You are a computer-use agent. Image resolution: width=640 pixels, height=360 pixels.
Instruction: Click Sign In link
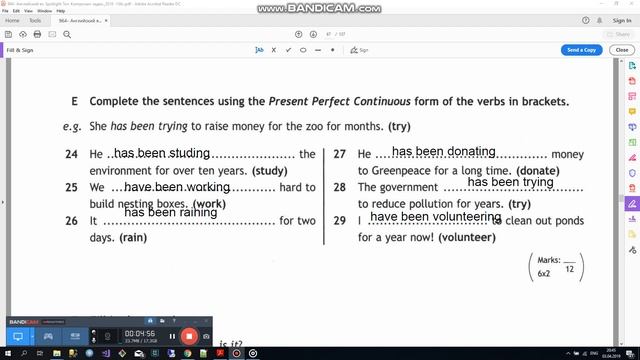[x=622, y=20]
